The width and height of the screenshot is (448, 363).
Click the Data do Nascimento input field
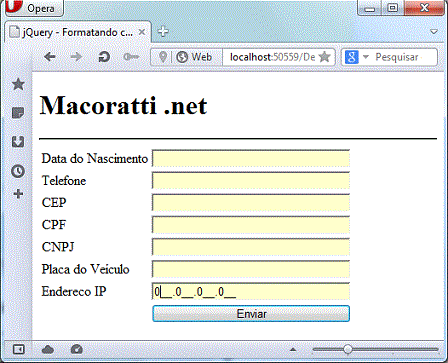[x=251, y=158]
